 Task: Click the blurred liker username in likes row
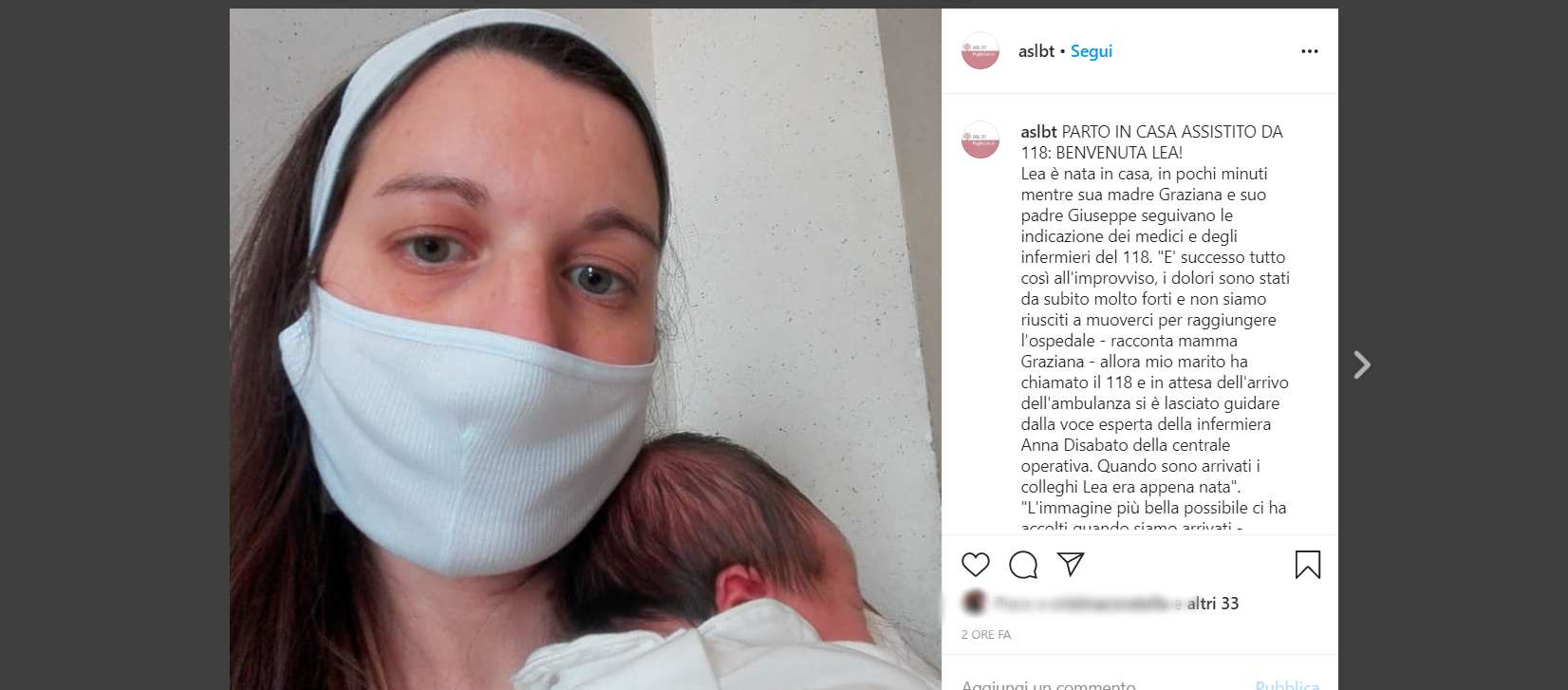click(1080, 604)
